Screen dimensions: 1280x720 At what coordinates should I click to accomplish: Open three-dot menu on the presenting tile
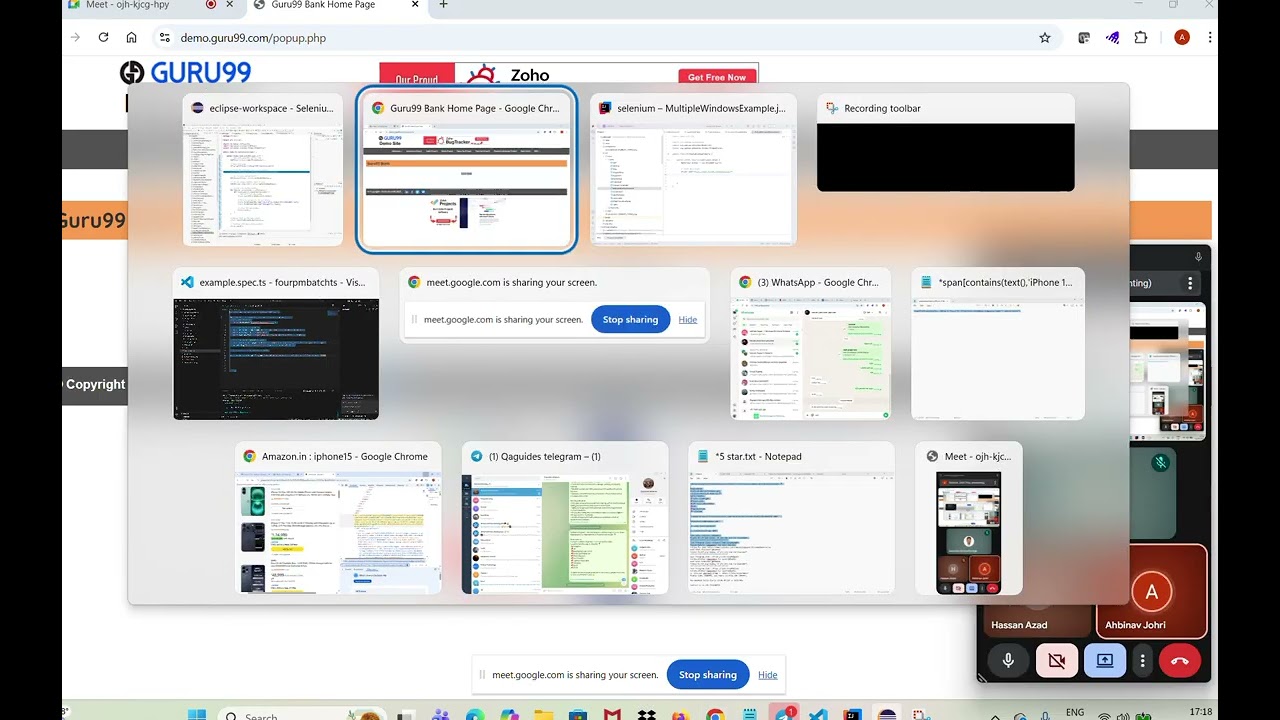(1190, 284)
